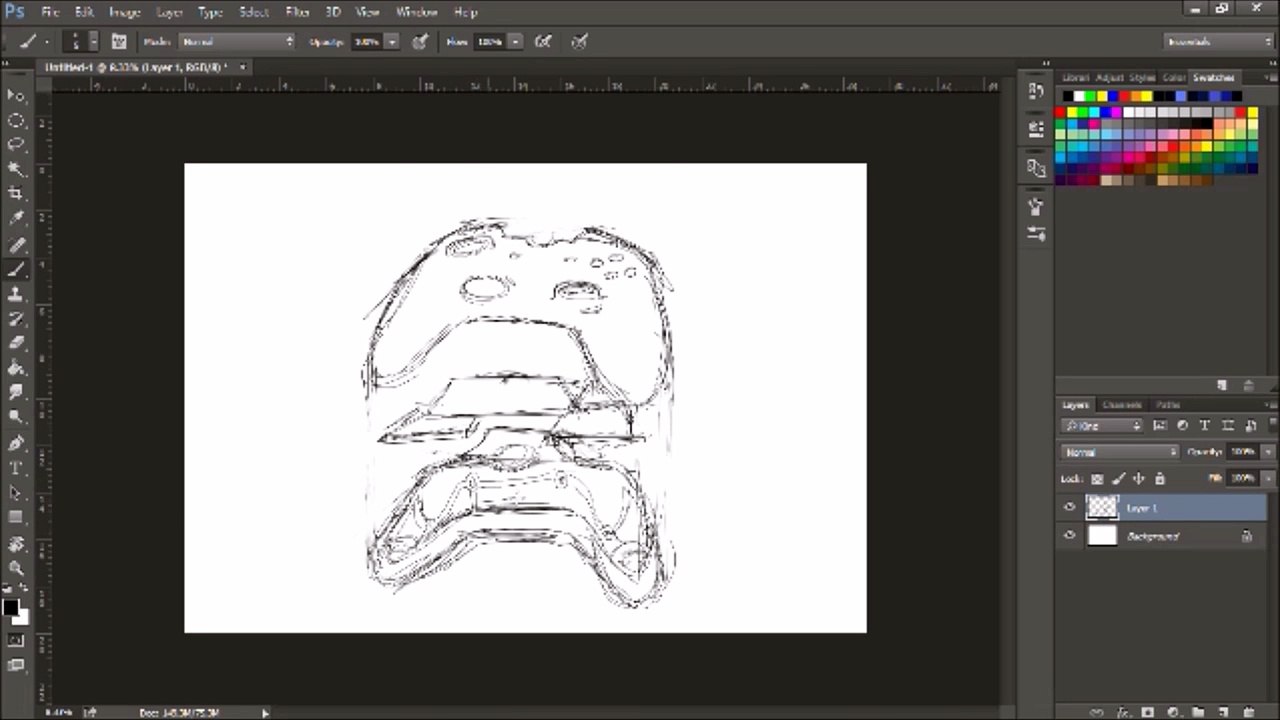
Task: Open the Filter menu
Action: [297, 12]
